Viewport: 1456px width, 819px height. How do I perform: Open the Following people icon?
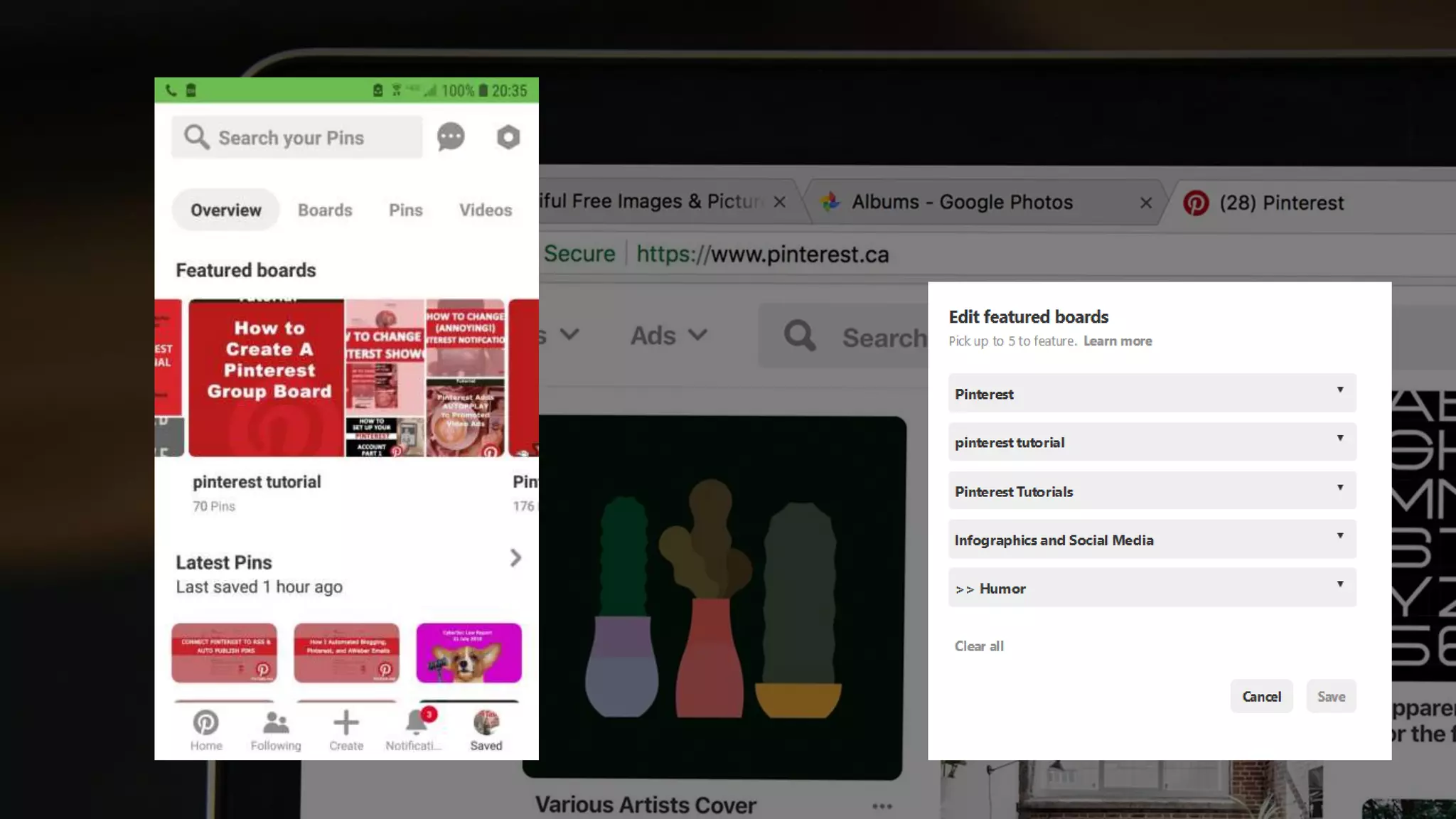(x=276, y=723)
